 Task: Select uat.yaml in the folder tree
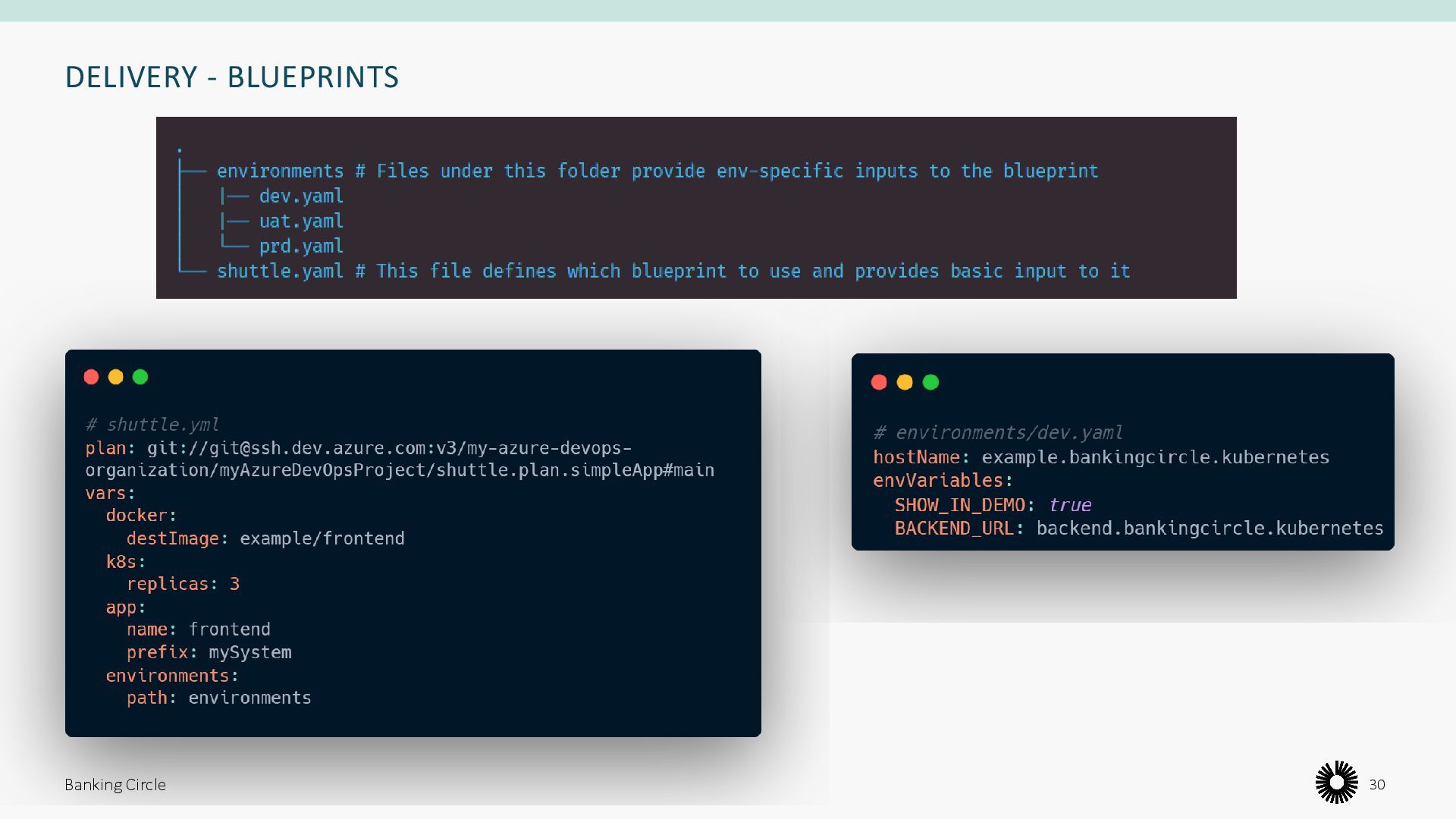tap(301, 221)
